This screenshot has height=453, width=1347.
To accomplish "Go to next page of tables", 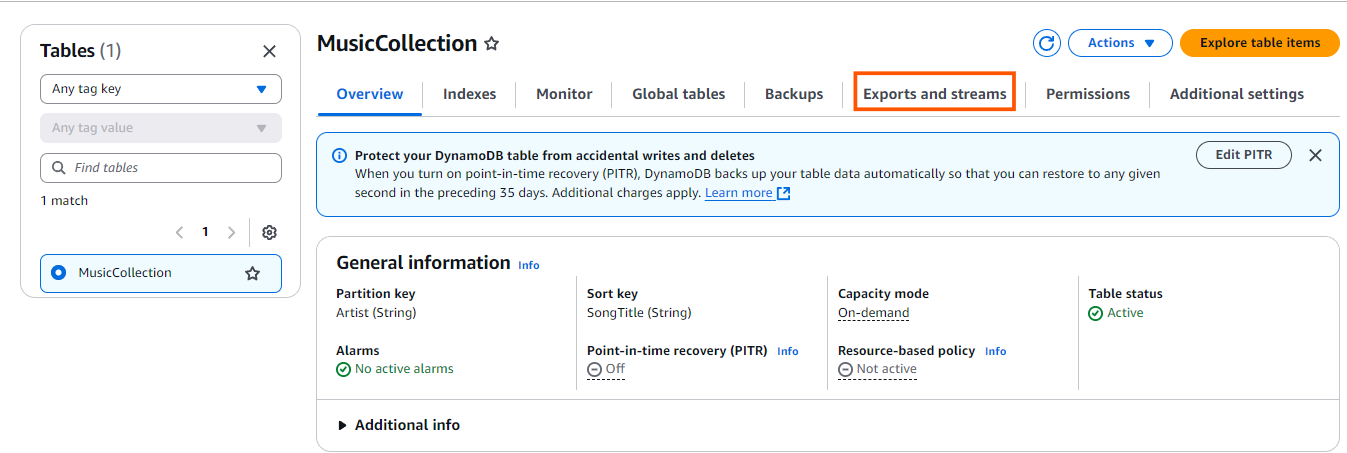I will point(231,232).
